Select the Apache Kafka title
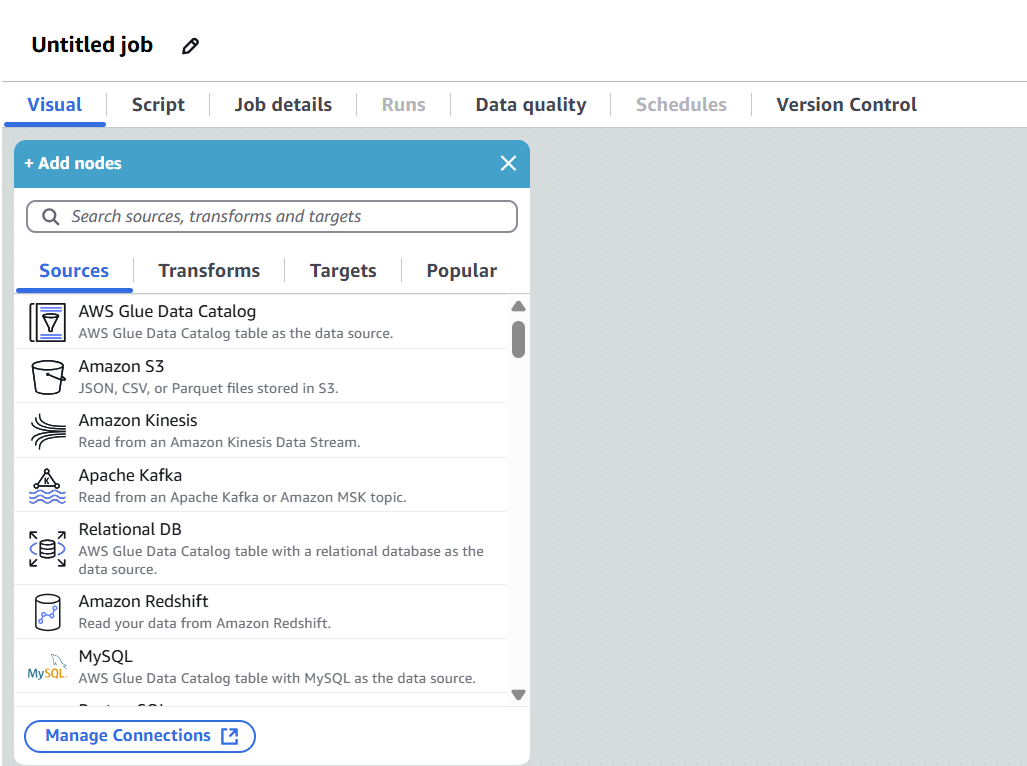Screen dimensions: 1027x766 point(130,475)
